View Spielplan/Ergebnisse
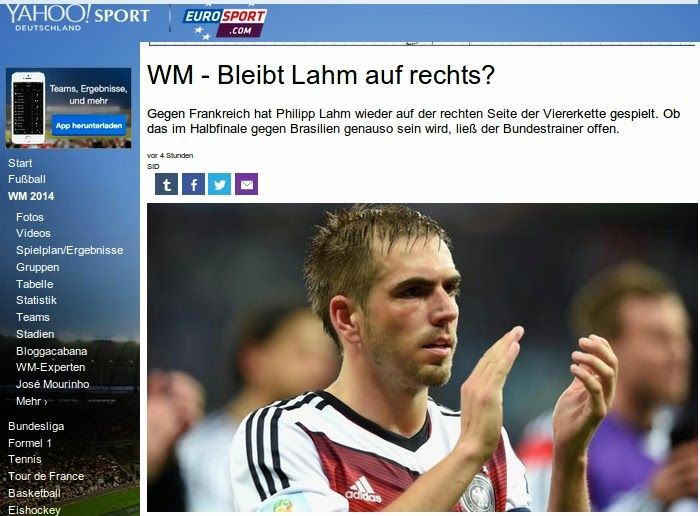700x516 pixels. 70,250
